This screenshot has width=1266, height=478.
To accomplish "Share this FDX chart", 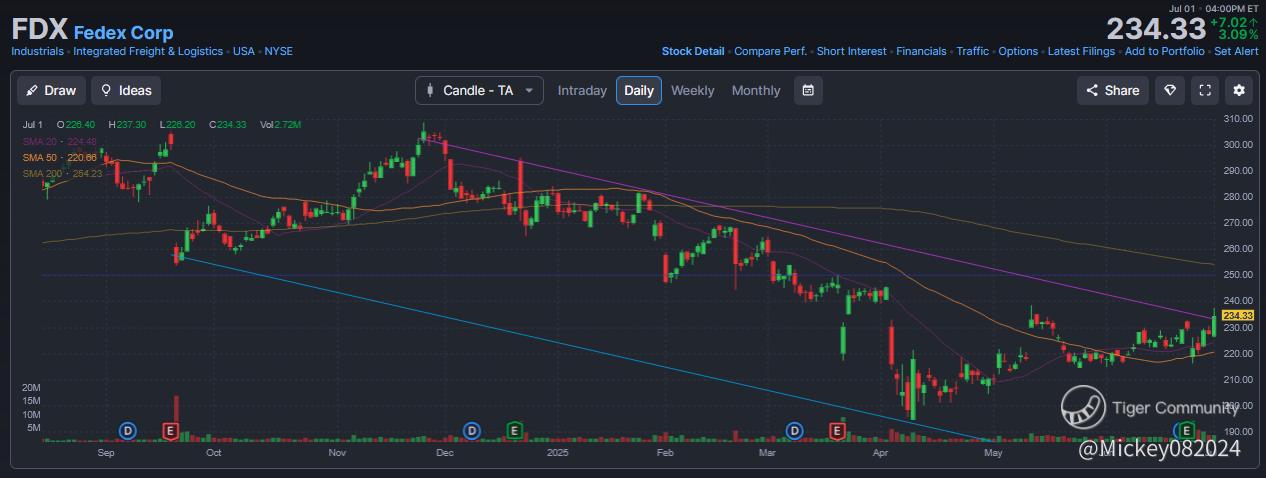I will [1113, 90].
